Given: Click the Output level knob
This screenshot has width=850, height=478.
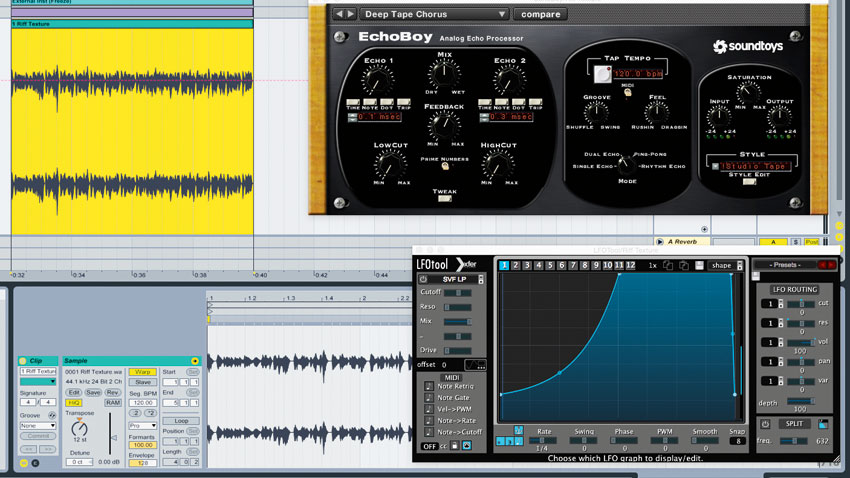Looking at the screenshot, I should pyautogui.click(x=780, y=117).
